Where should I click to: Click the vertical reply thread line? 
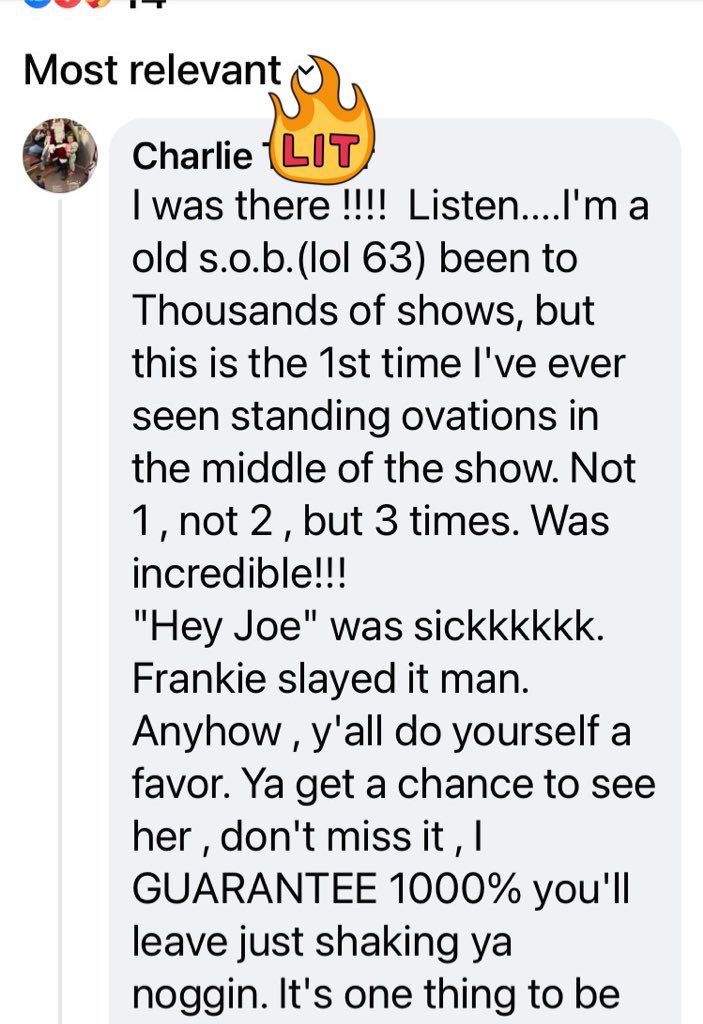[x=61, y=600]
